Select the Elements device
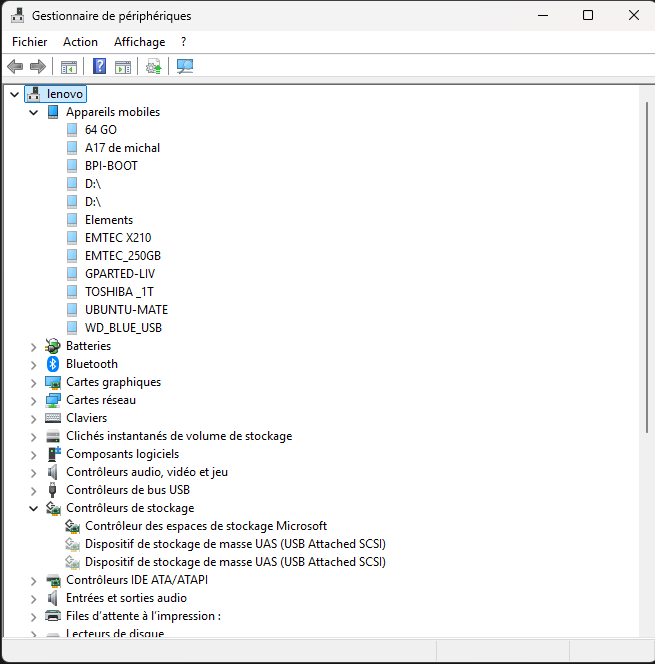Viewport: 655px width, 664px height. tap(109, 220)
